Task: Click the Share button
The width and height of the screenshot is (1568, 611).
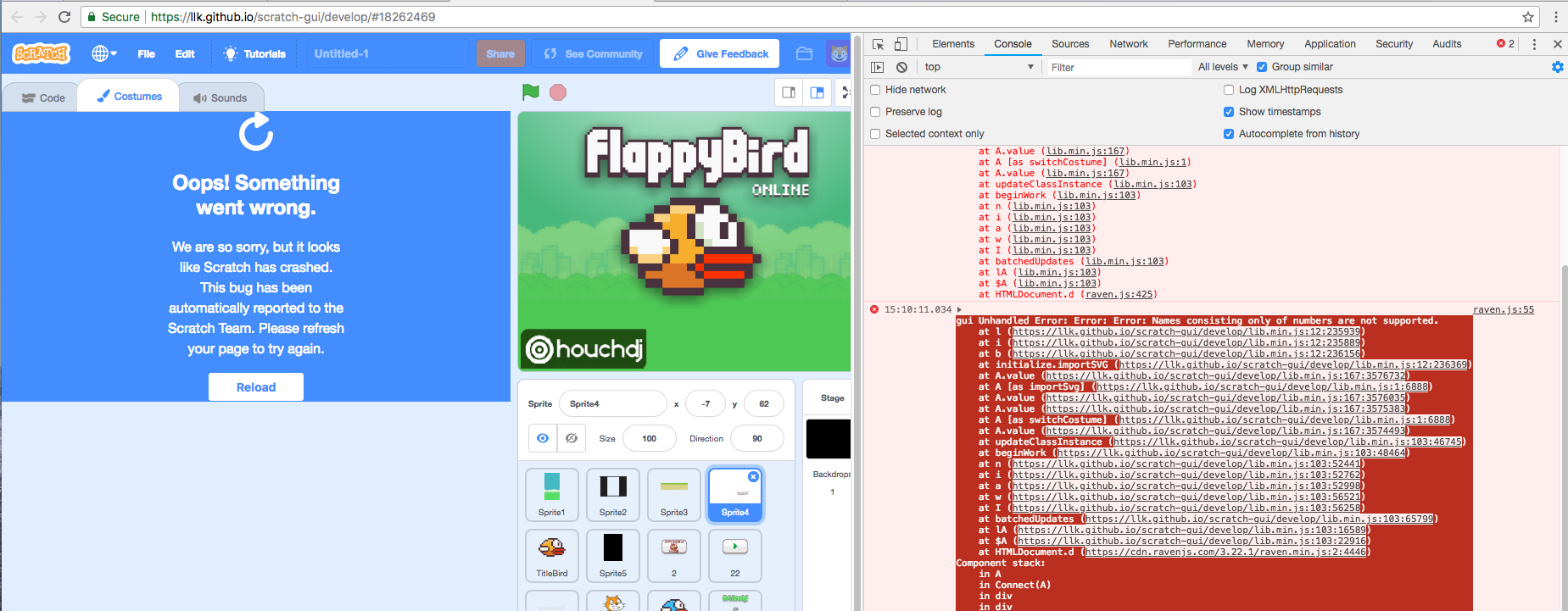Action: (x=500, y=53)
